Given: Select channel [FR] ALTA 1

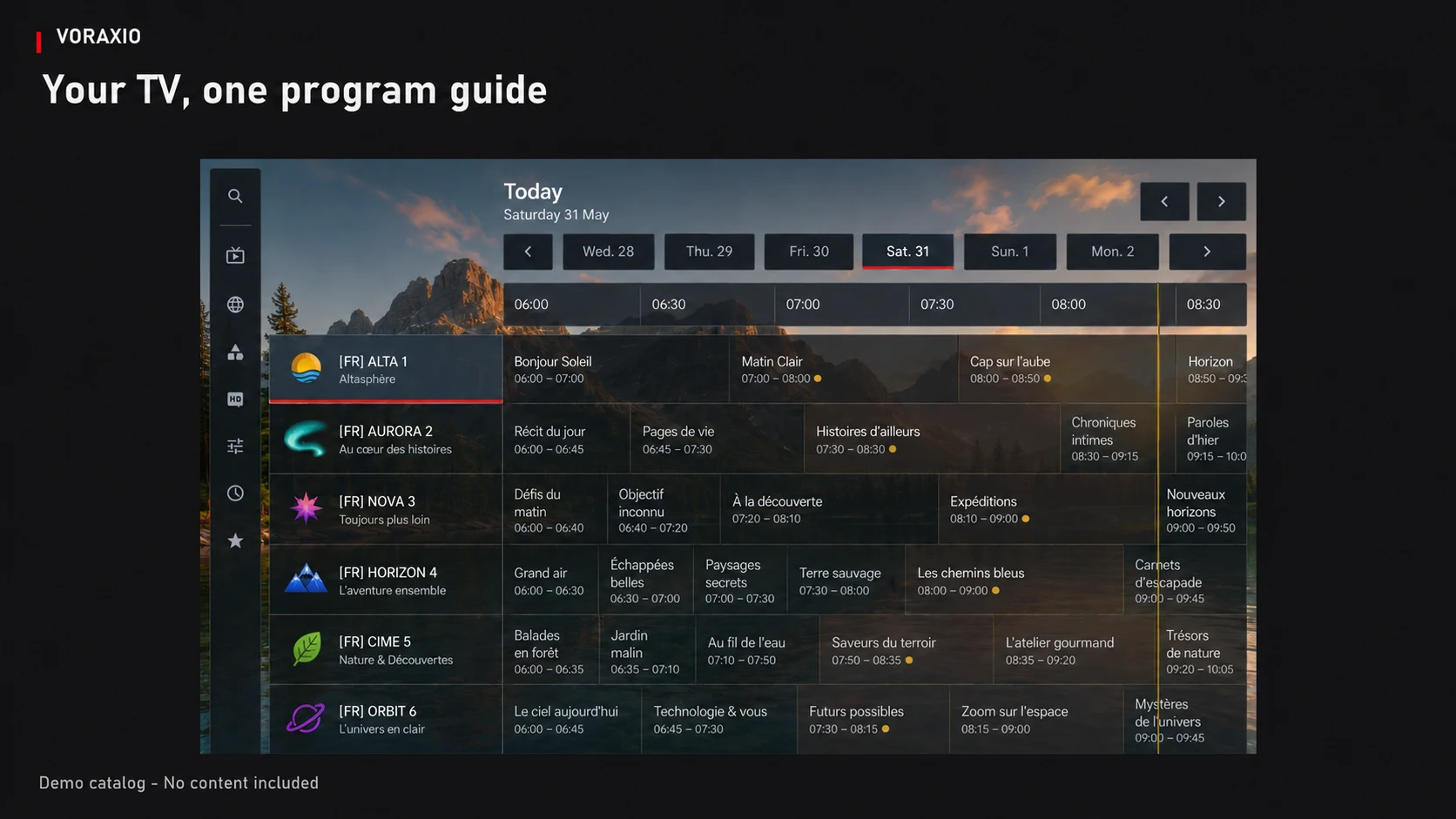Looking at the screenshot, I should coord(386,369).
